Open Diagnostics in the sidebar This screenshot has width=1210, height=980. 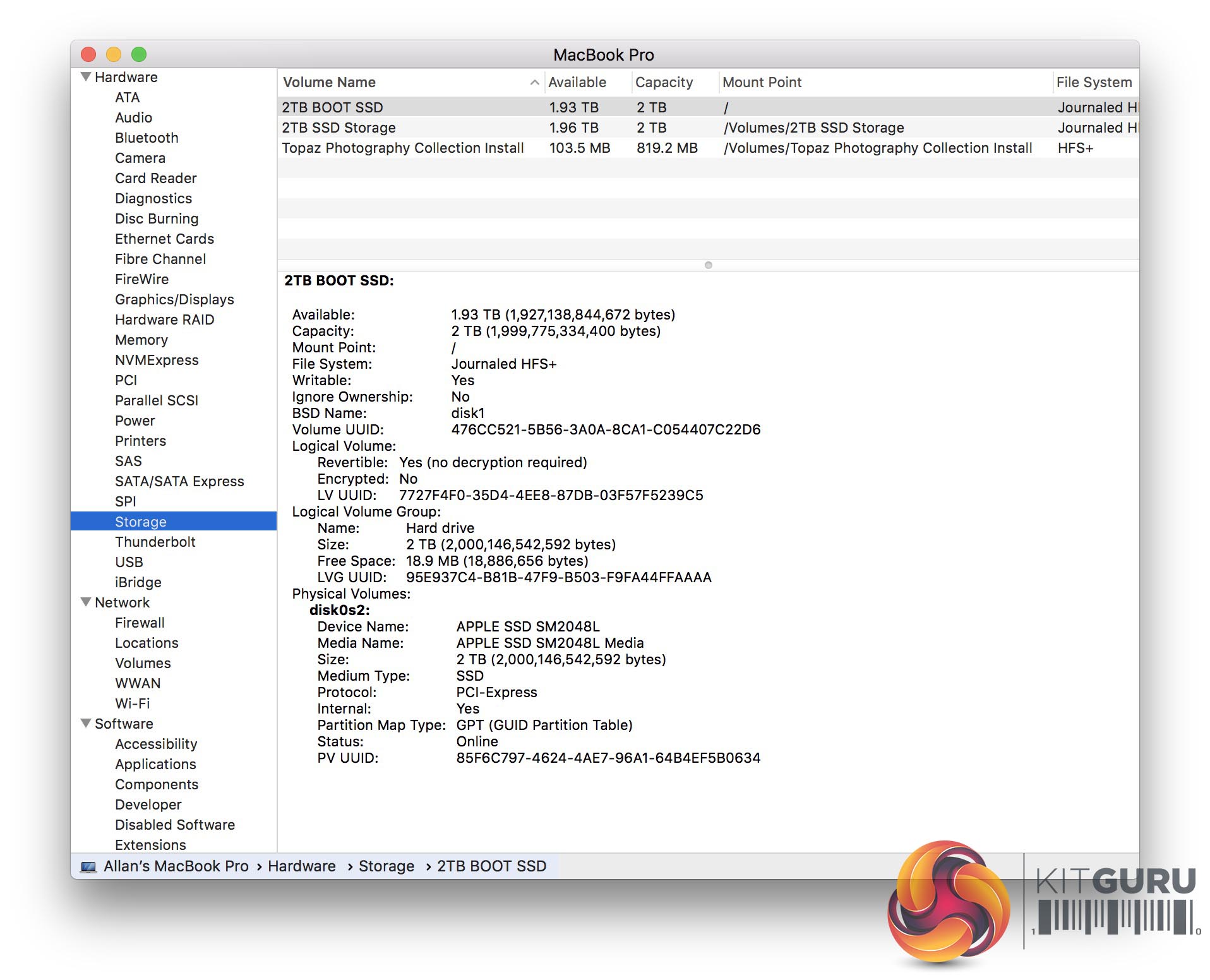153,198
